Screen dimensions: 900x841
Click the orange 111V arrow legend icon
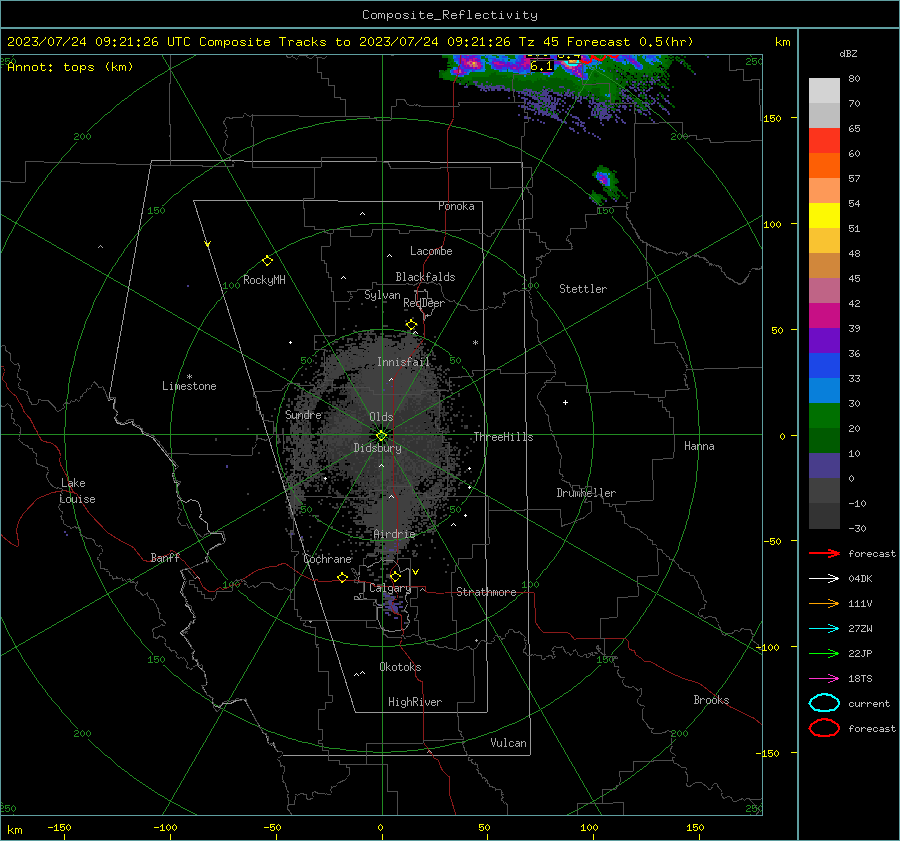[824, 603]
